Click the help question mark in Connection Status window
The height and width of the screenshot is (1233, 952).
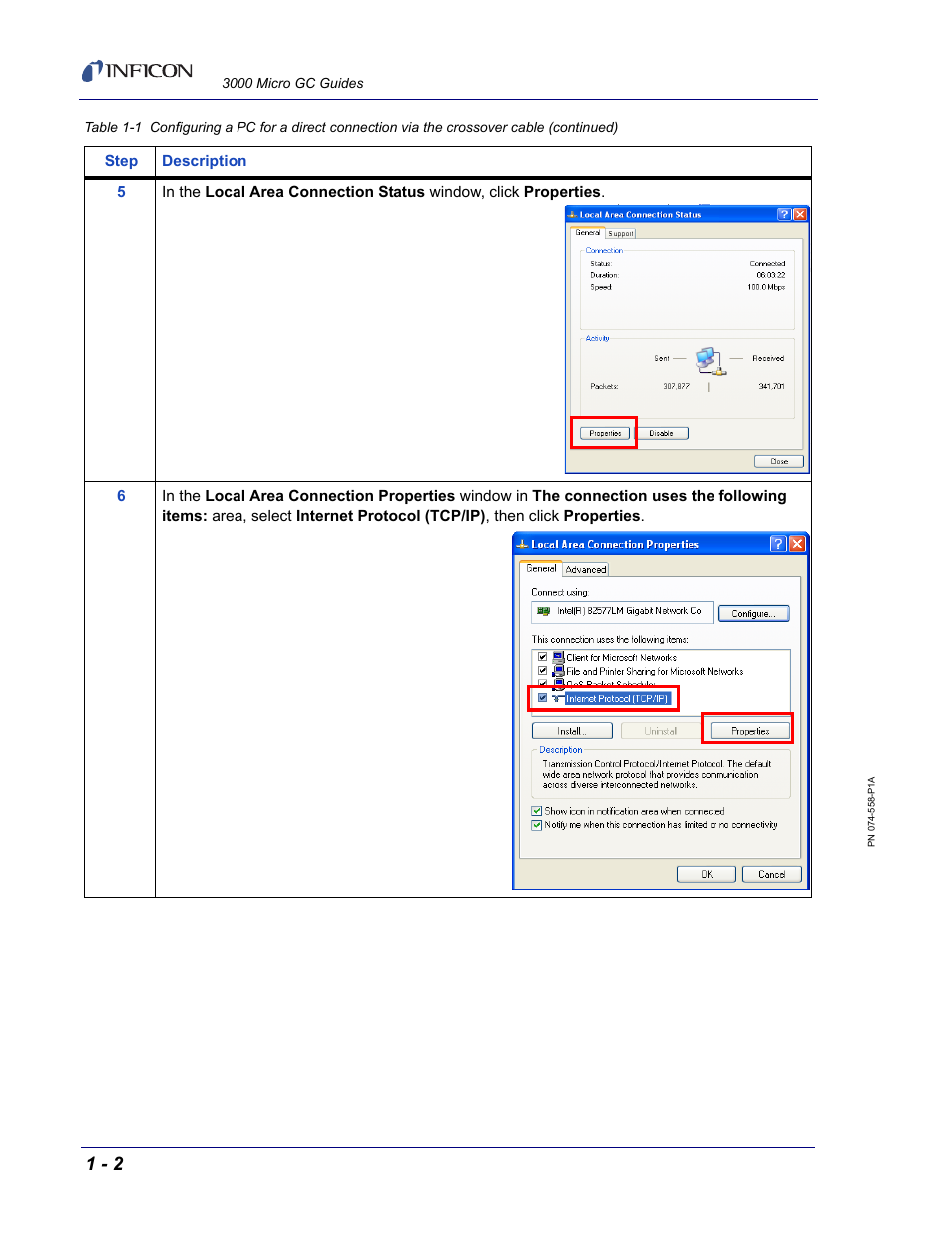click(x=784, y=214)
